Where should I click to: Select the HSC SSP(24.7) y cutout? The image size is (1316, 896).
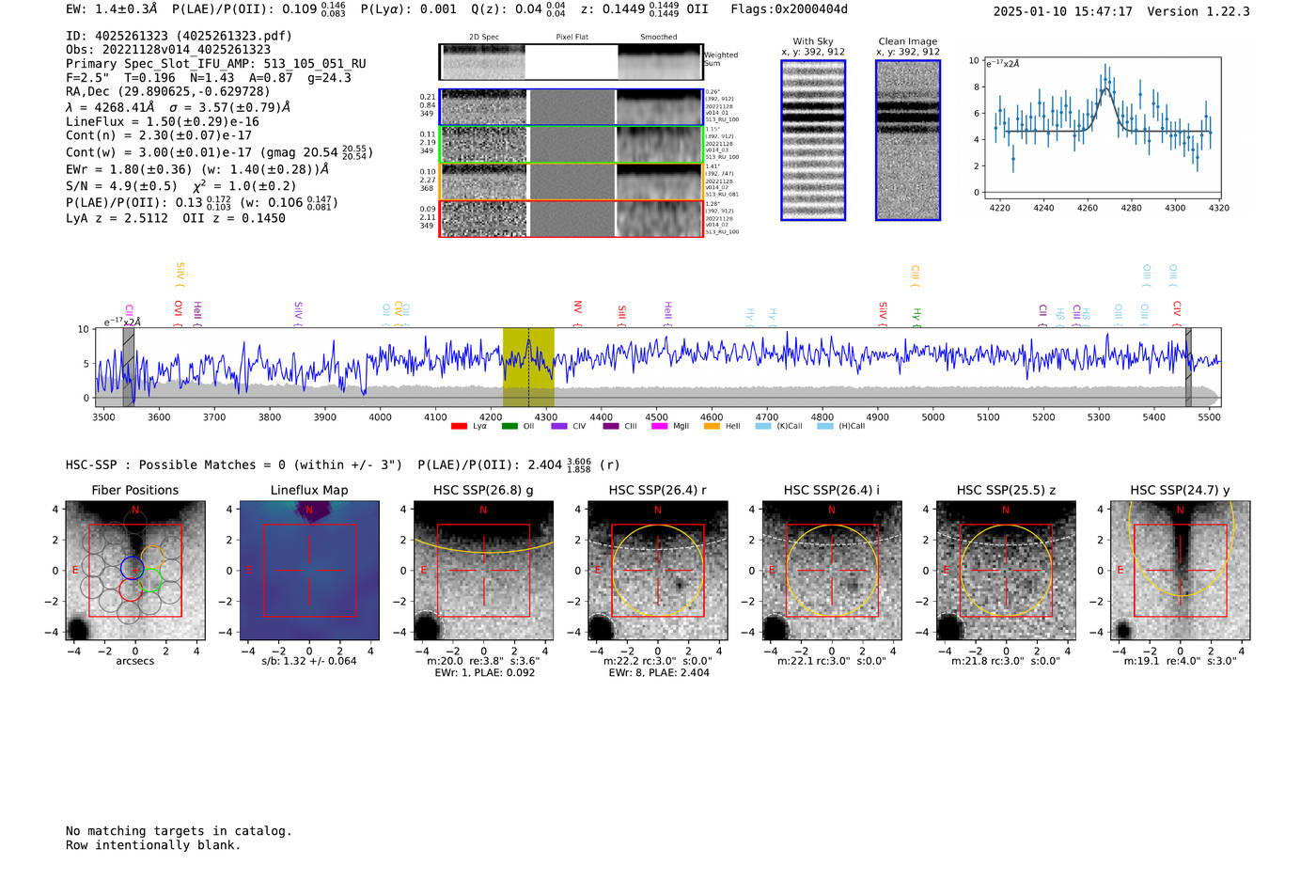click(x=1181, y=572)
